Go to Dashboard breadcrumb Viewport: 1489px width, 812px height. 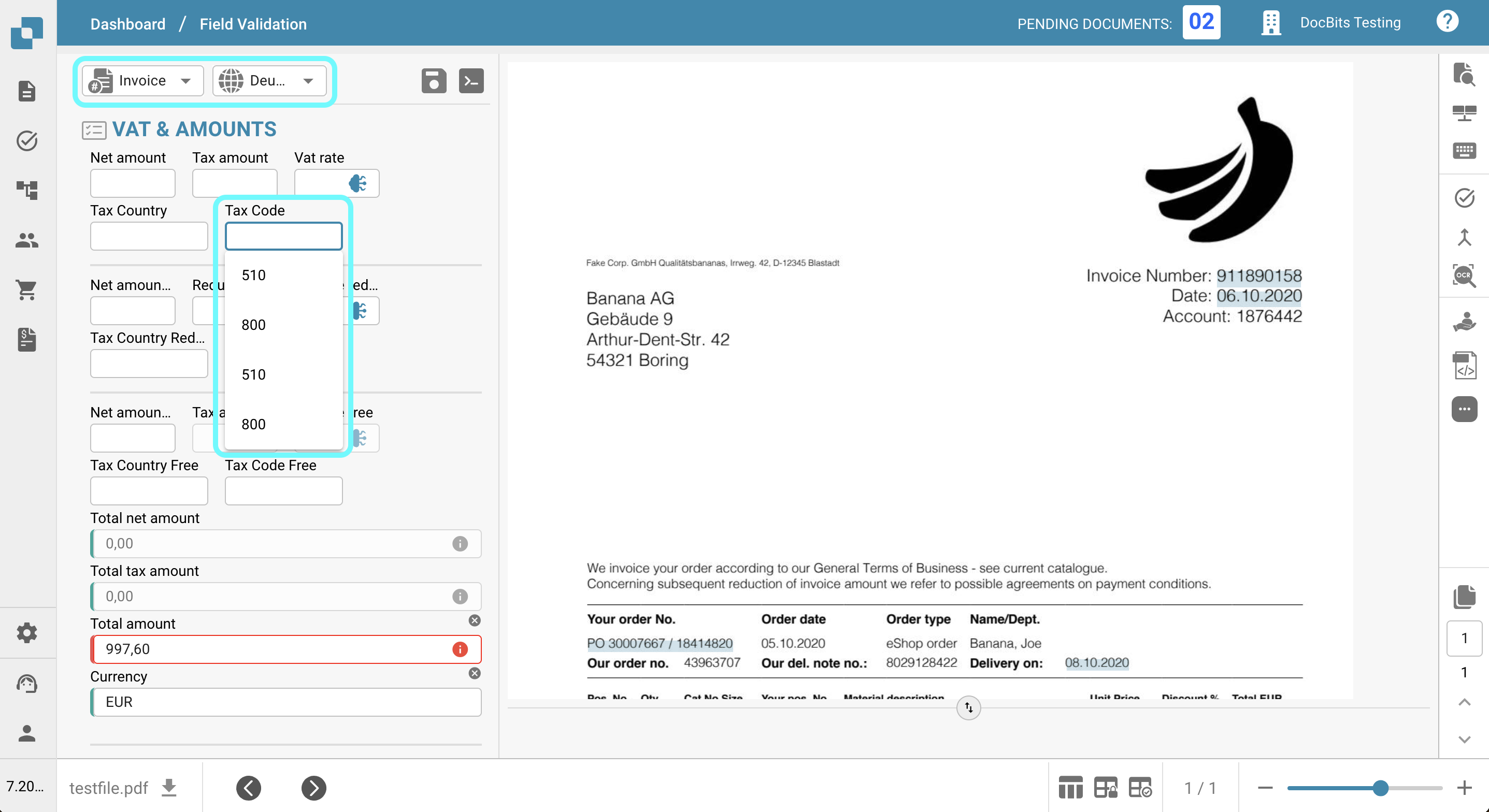click(128, 24)
